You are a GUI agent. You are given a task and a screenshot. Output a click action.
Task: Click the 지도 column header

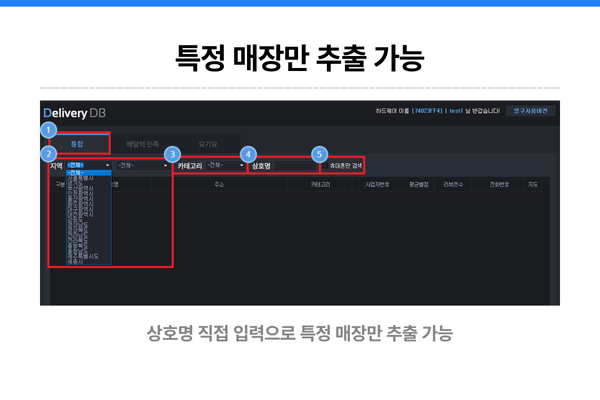[533, 184]
